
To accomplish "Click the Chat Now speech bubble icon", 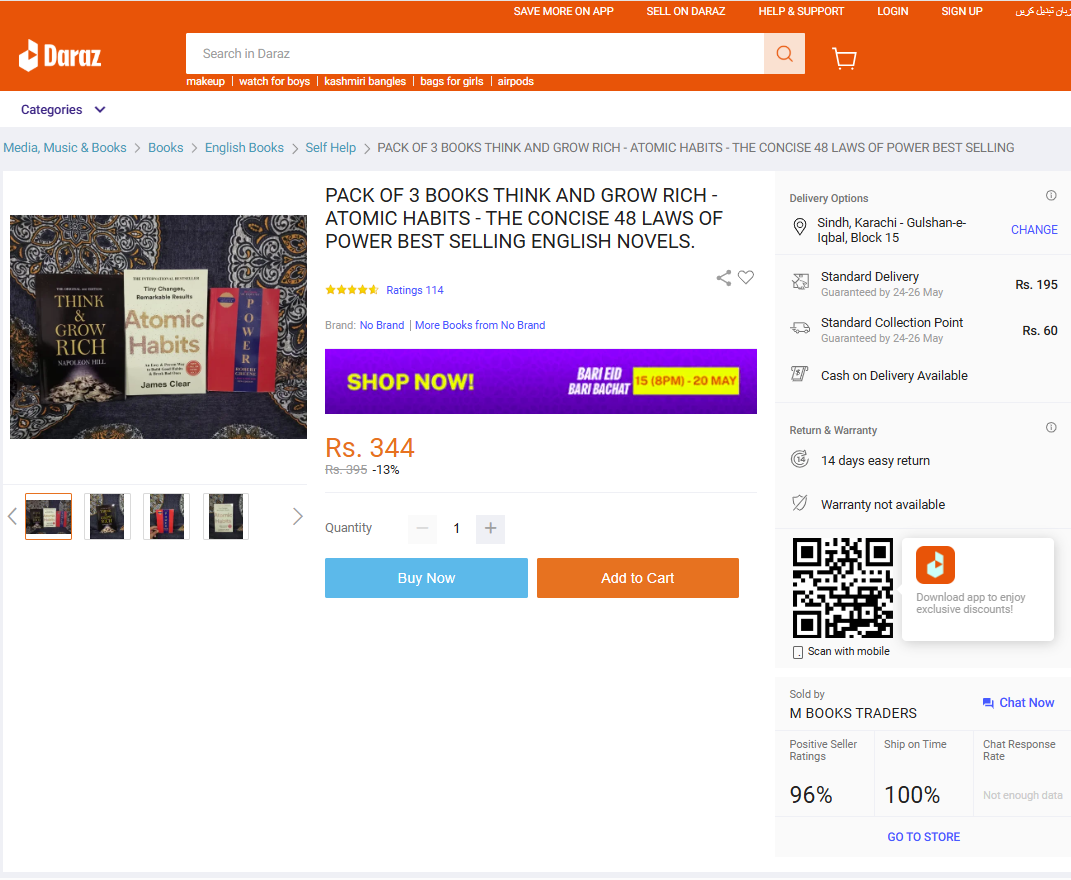I will pyautogui.click(x=988, y=703).
